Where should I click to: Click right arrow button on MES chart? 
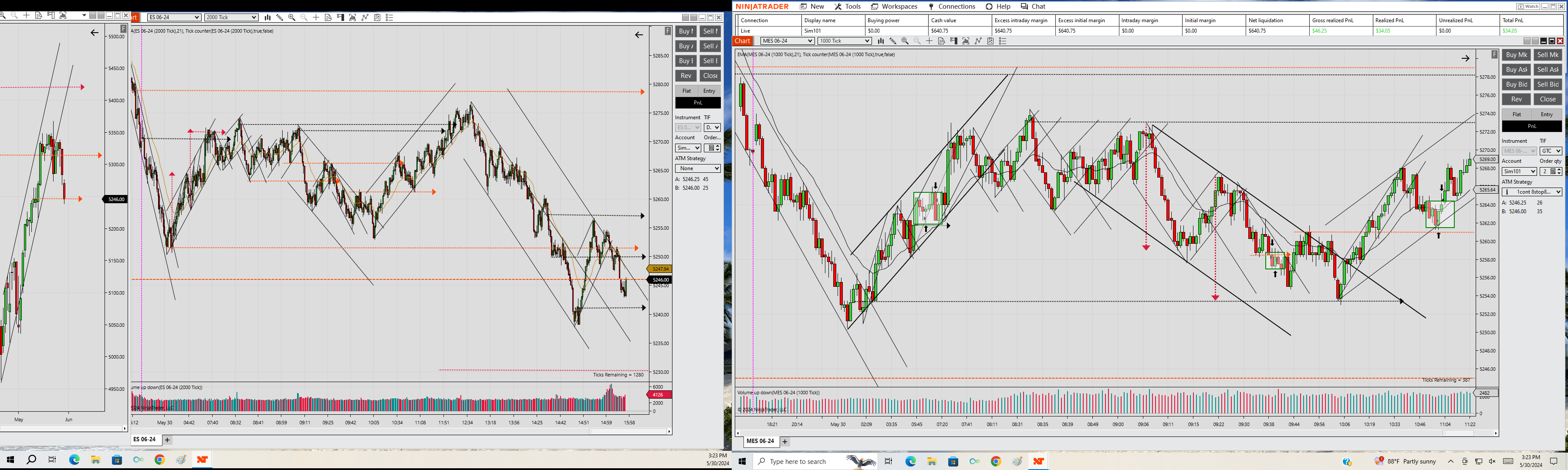1466,58
